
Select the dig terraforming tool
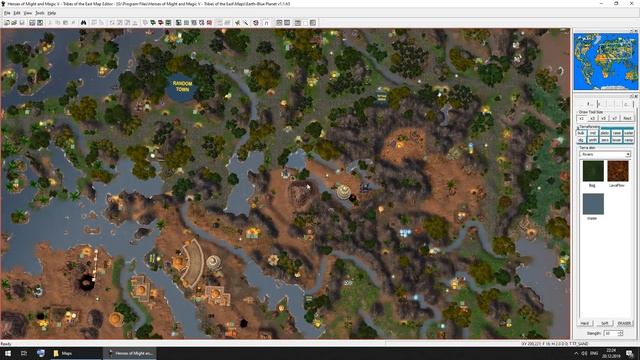(x=581, y=140)
